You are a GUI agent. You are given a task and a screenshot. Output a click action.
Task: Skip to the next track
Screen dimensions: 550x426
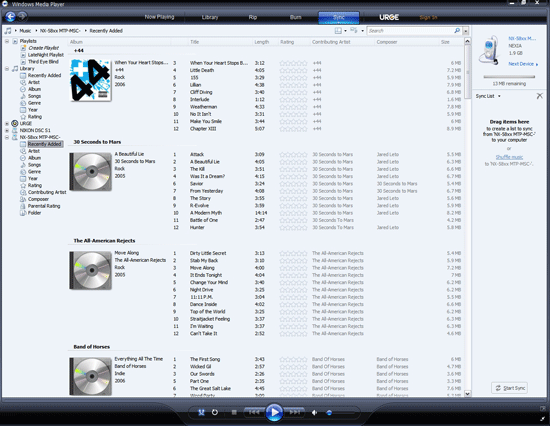294,412
